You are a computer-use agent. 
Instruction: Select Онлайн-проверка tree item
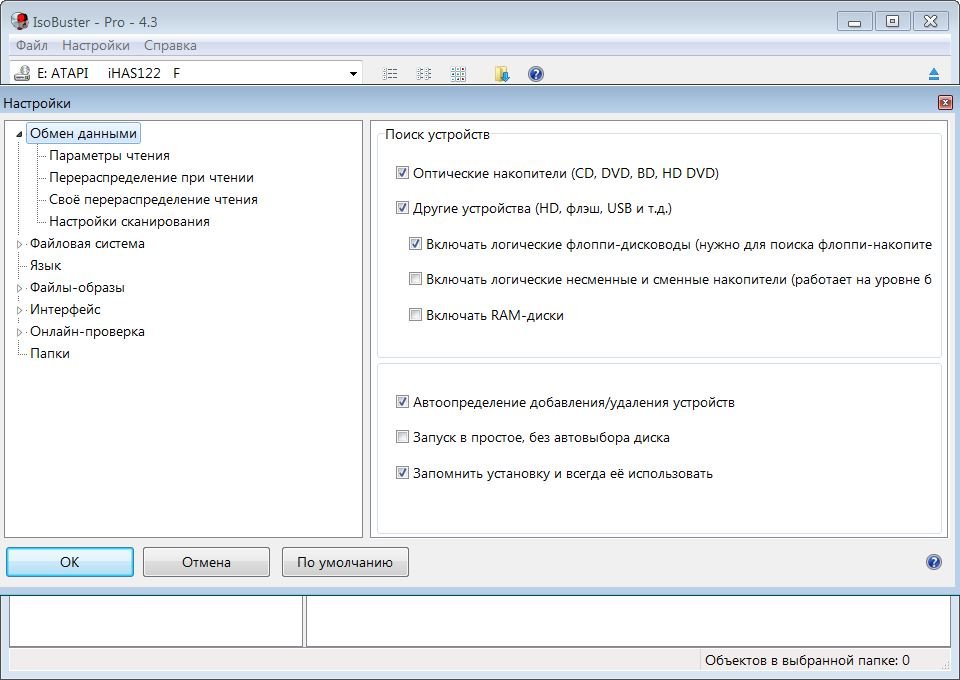[x=88, y=332]
